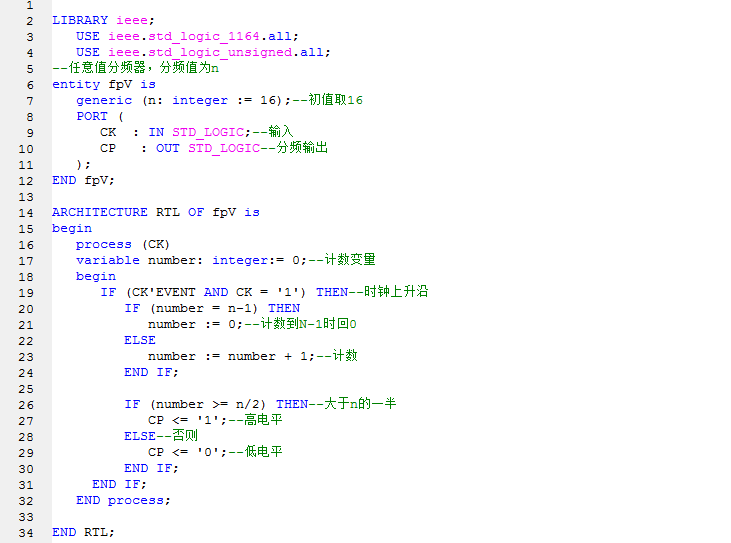Click the variable keyword on line 17
731x543 pixels.
click(108, 260)
